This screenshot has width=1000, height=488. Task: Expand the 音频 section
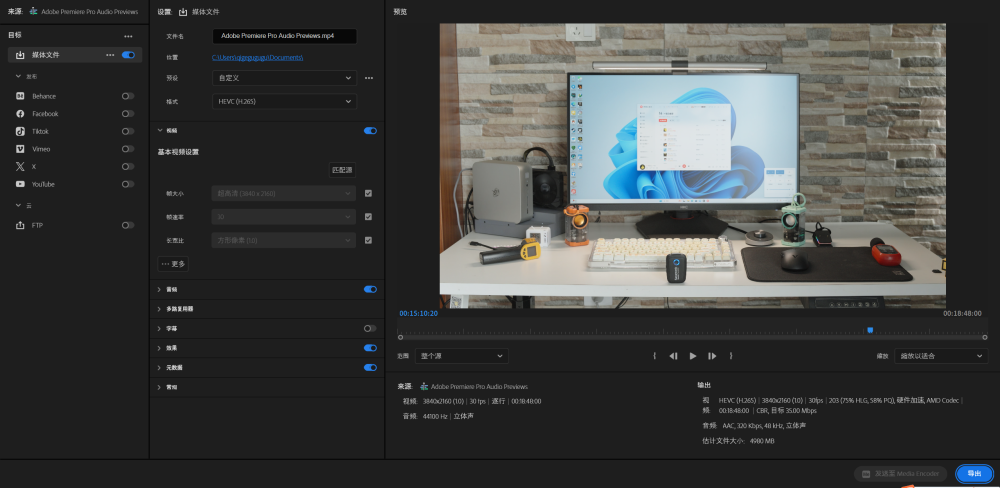point(160,290)
